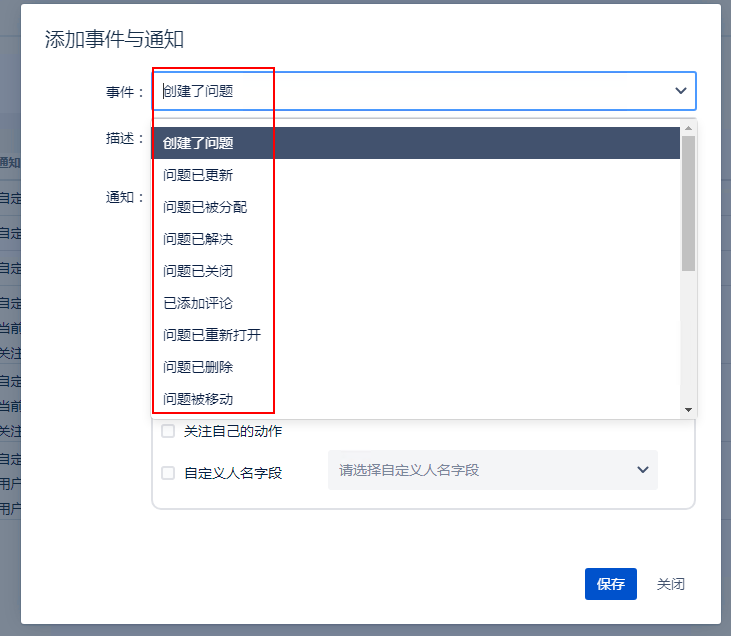This screenshot has height=636, width=731.
Task: Open the "请选择自定义人名字段" dropdown
Action: [480, 470]
